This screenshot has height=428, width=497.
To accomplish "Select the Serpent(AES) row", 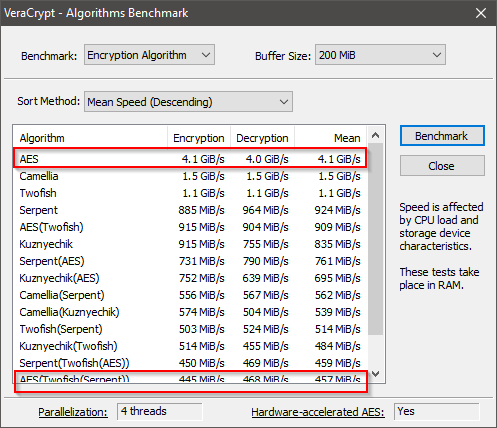I will [190, 261].
